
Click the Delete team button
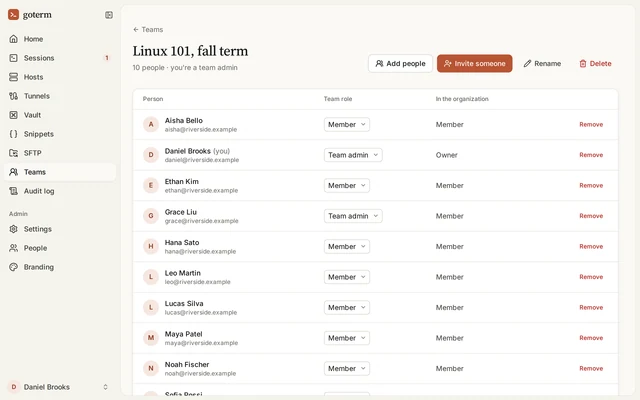click(x=595, y=63)
